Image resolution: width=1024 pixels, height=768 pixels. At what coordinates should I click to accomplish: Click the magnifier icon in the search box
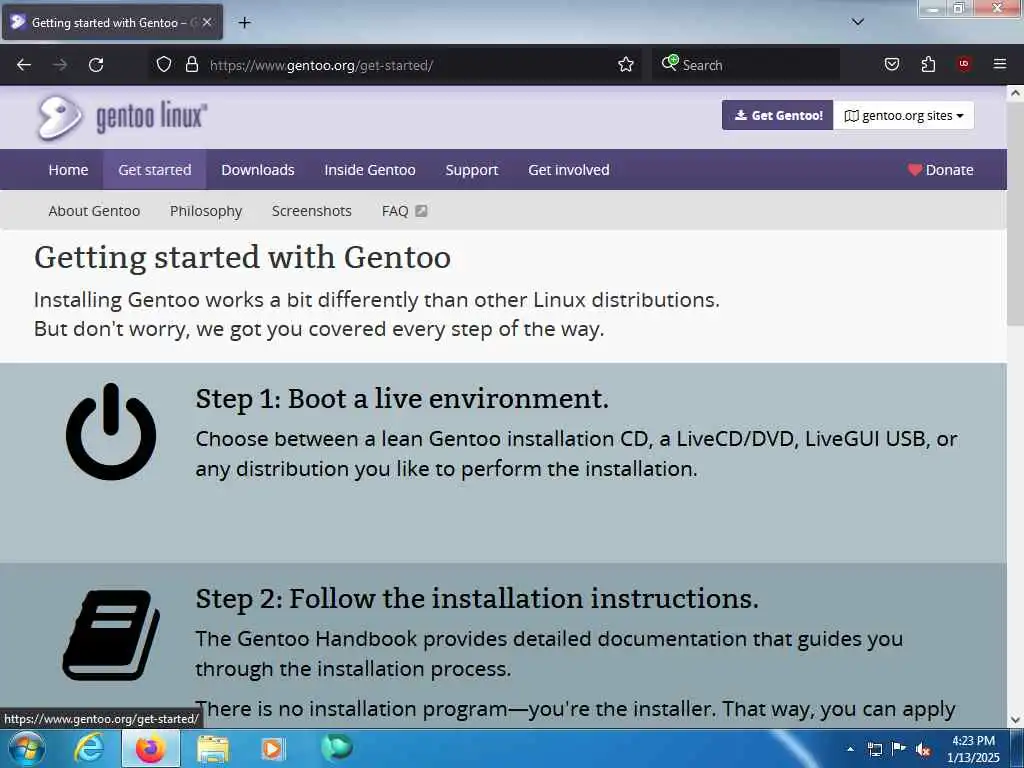coord(670,63)
